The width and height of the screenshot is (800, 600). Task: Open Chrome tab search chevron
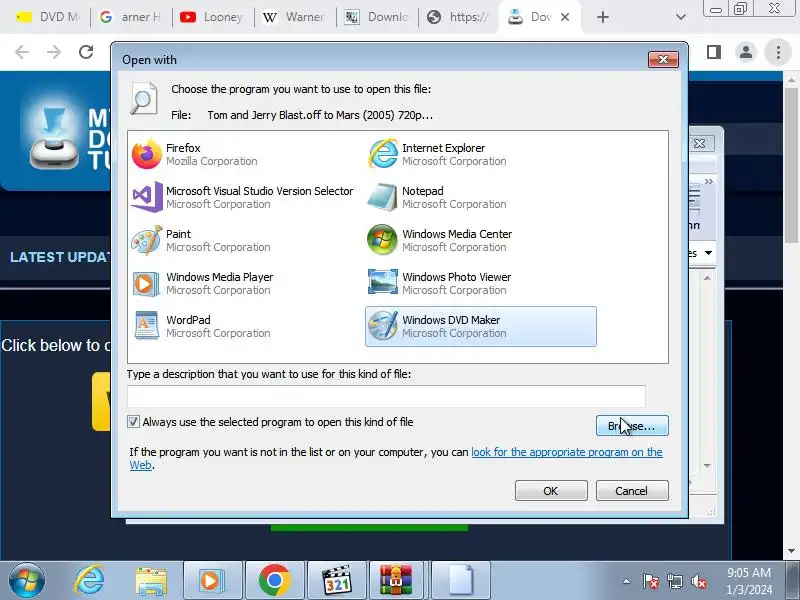tap(681, 17)
